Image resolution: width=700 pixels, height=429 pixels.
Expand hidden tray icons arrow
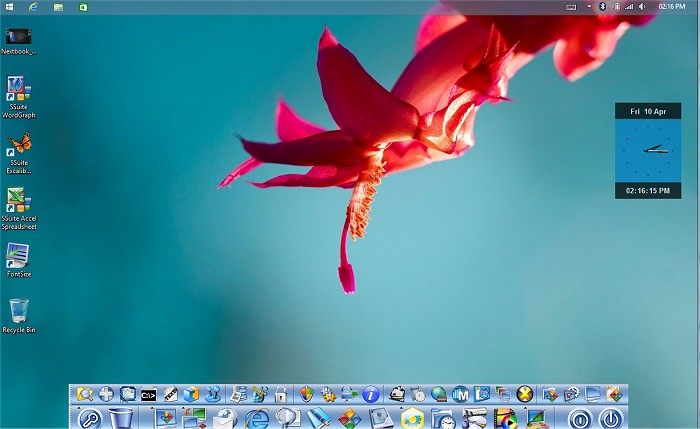(589, 6)
